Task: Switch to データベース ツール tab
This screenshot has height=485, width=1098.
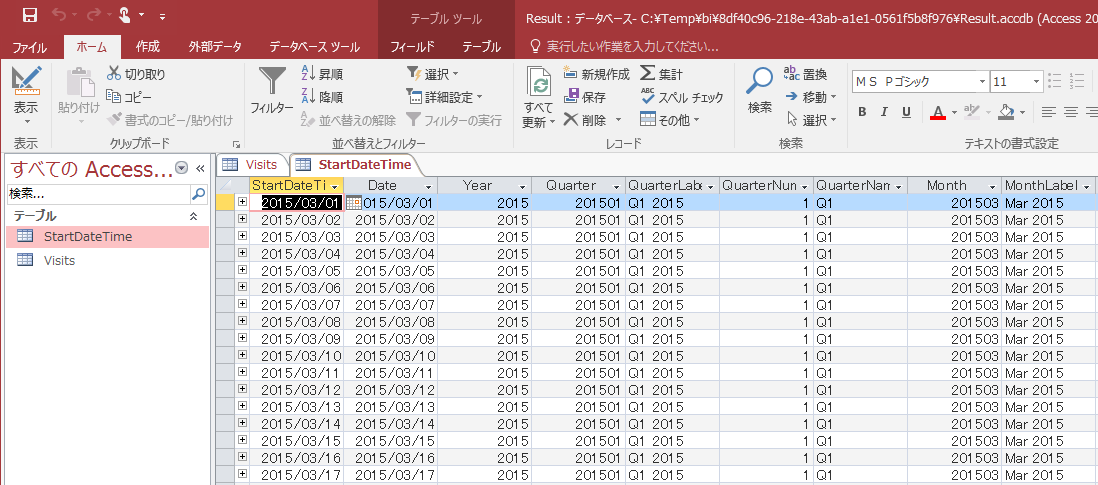Action: click(x=314, y=47)
